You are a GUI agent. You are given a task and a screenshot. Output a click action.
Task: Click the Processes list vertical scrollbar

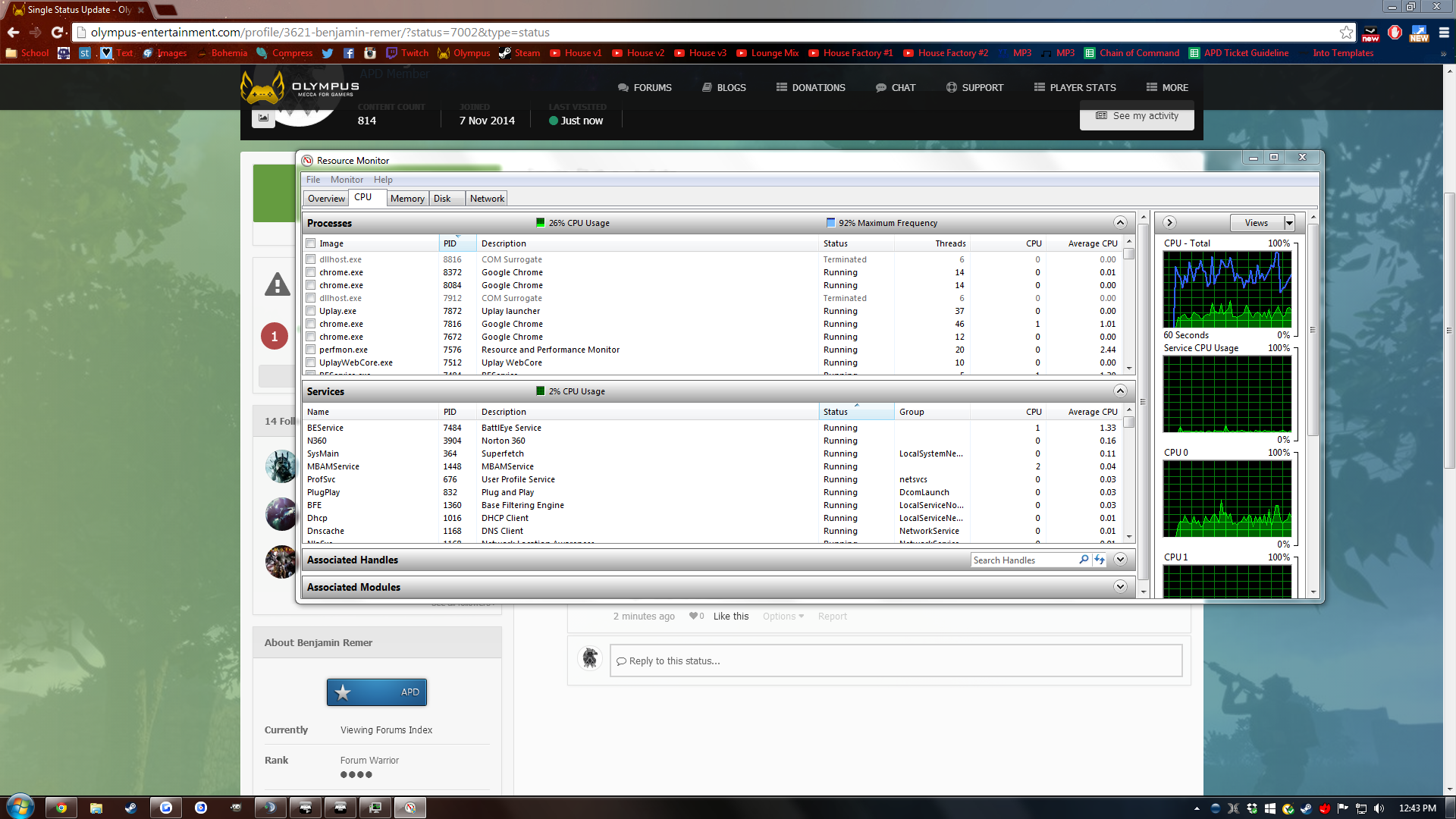[x=1129, y=305]
